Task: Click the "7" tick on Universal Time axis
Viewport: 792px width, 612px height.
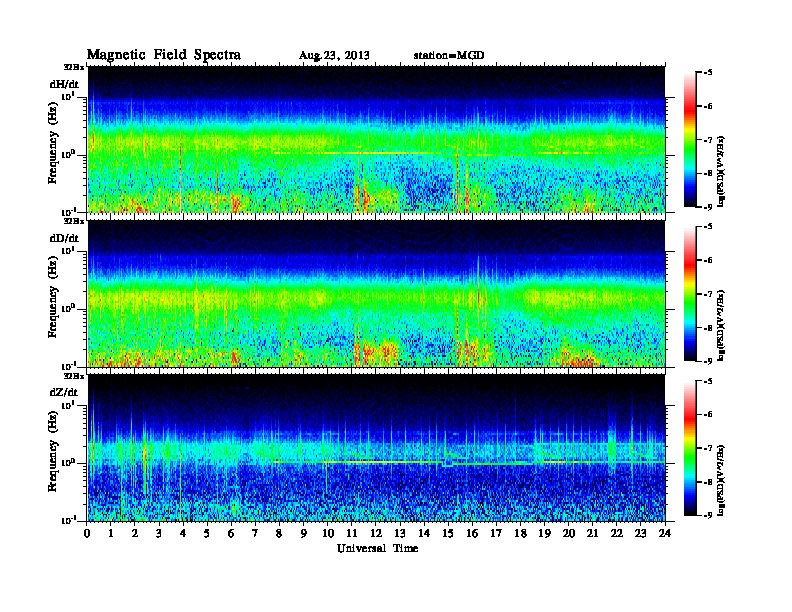Action: tap(256, 534)
